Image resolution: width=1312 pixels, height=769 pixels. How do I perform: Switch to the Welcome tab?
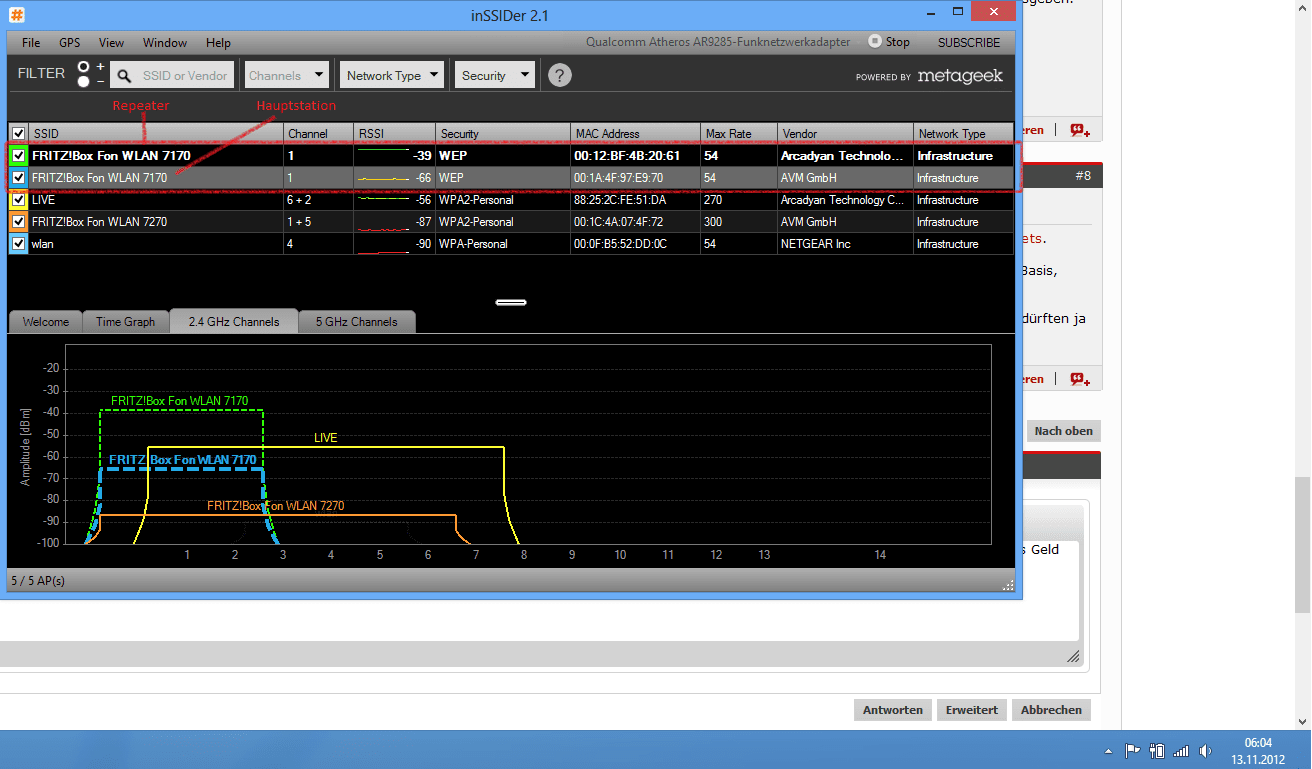[46, 322]
